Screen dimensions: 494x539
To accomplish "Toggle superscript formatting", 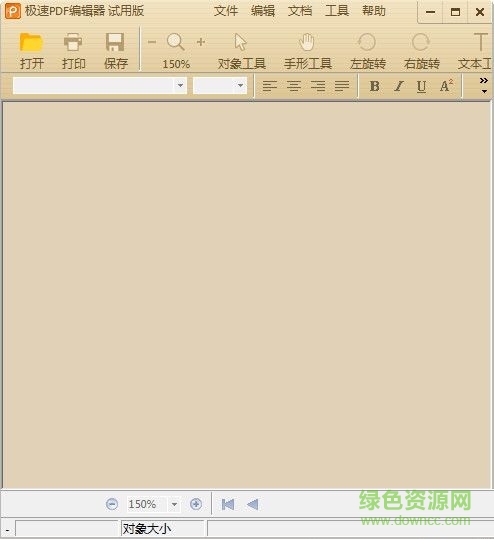I will point(446,86).
